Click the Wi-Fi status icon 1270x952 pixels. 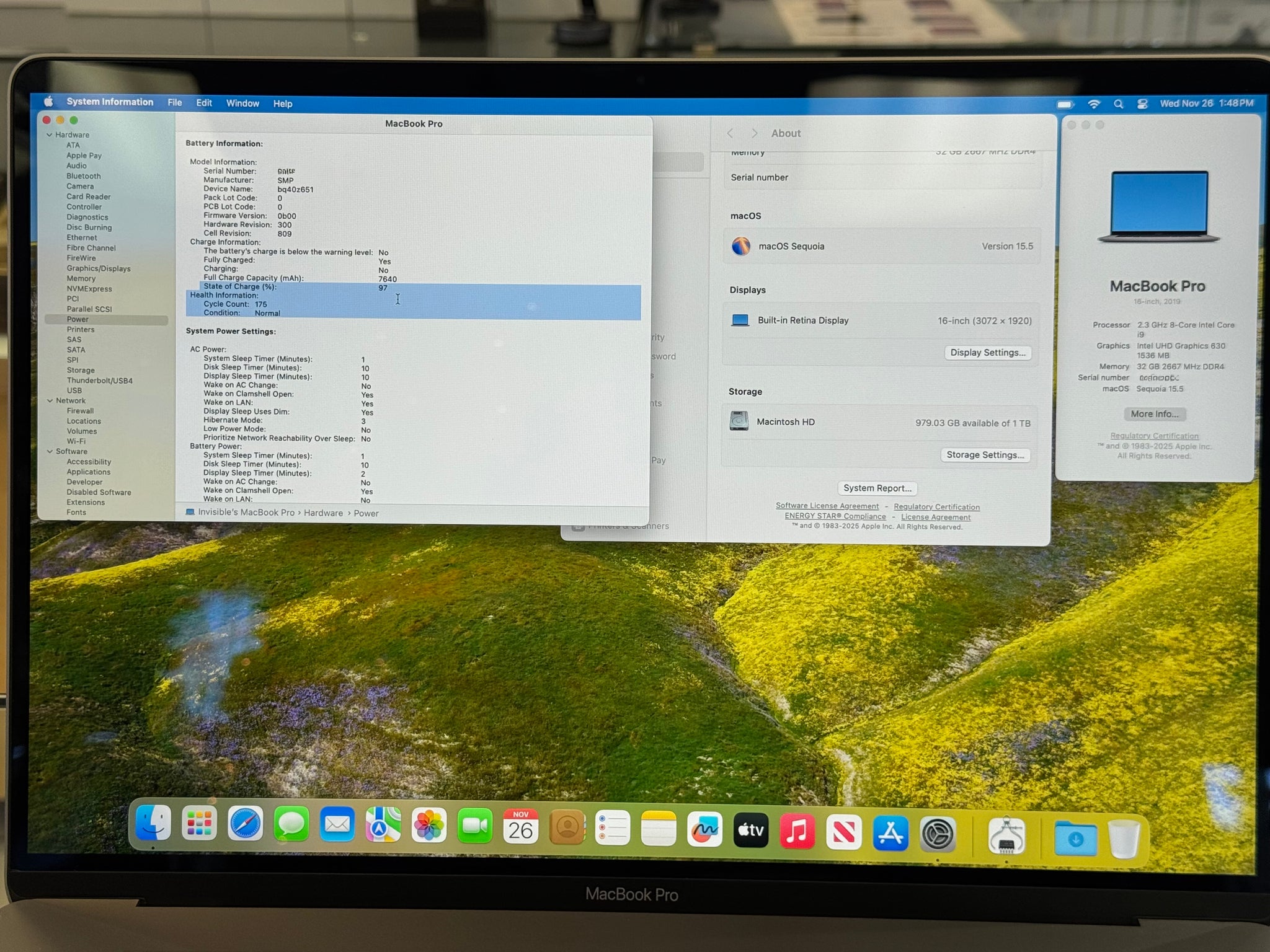(x=1094, y=104)
